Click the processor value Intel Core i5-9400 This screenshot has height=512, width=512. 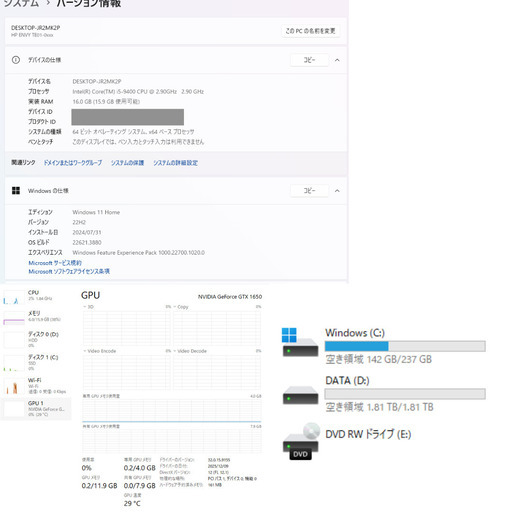tap(138, 92)
